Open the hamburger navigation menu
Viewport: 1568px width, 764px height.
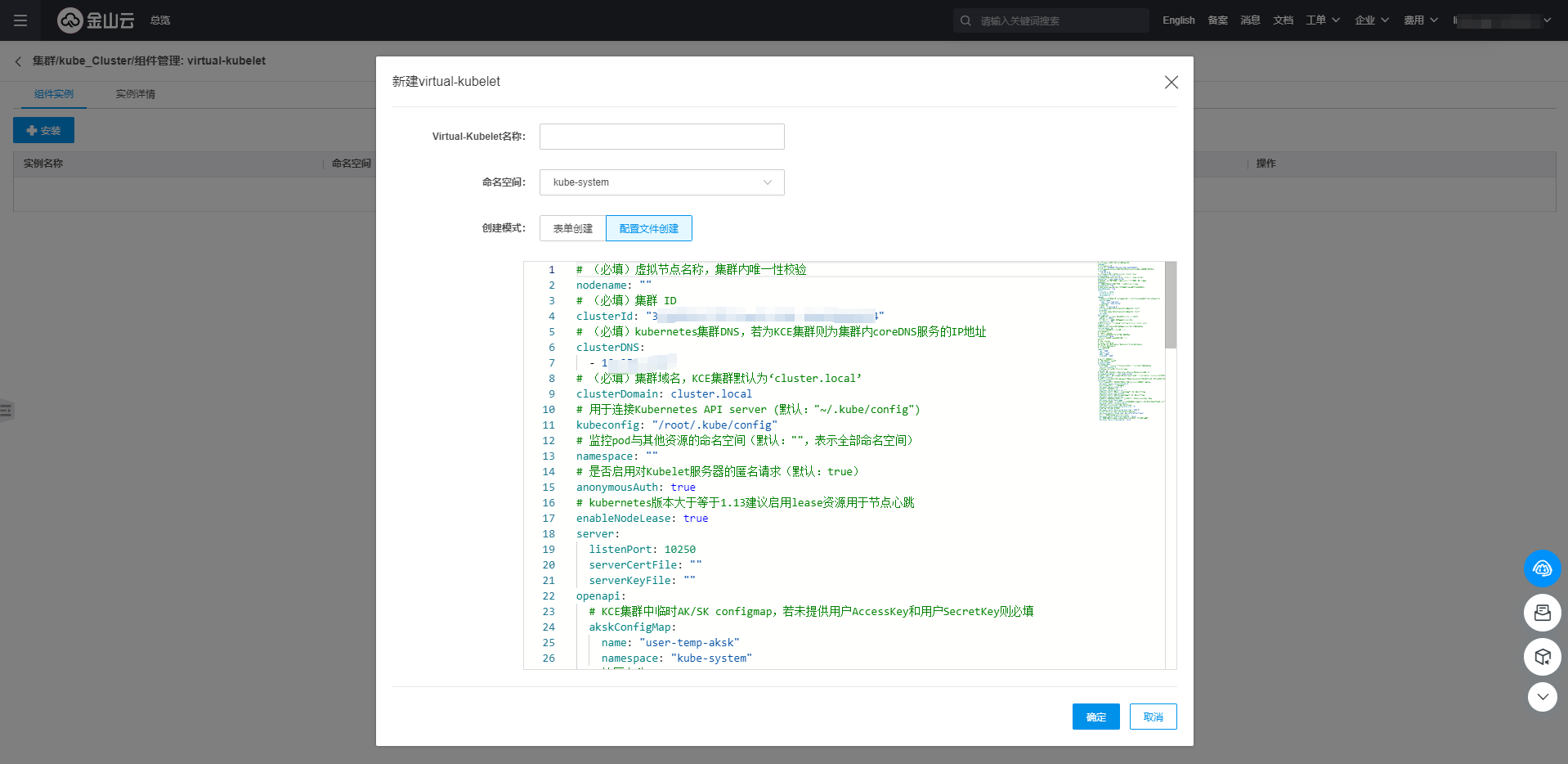(x=20, y=20)
